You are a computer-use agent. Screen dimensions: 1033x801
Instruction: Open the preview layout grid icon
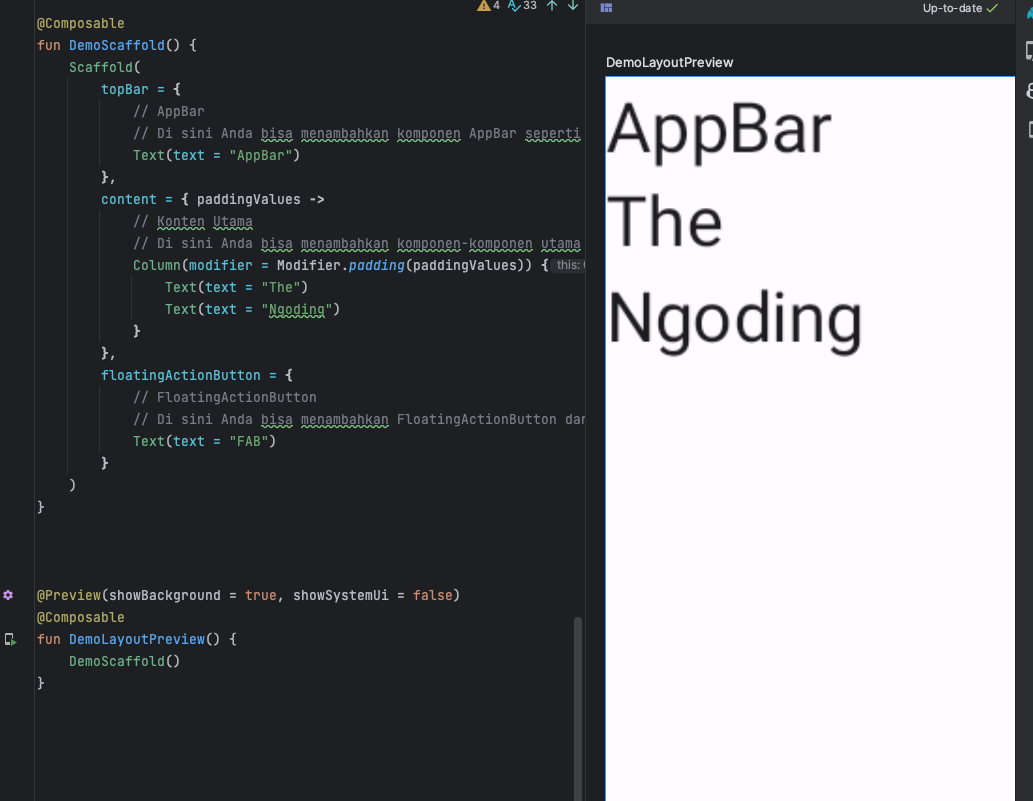[606, 8]
